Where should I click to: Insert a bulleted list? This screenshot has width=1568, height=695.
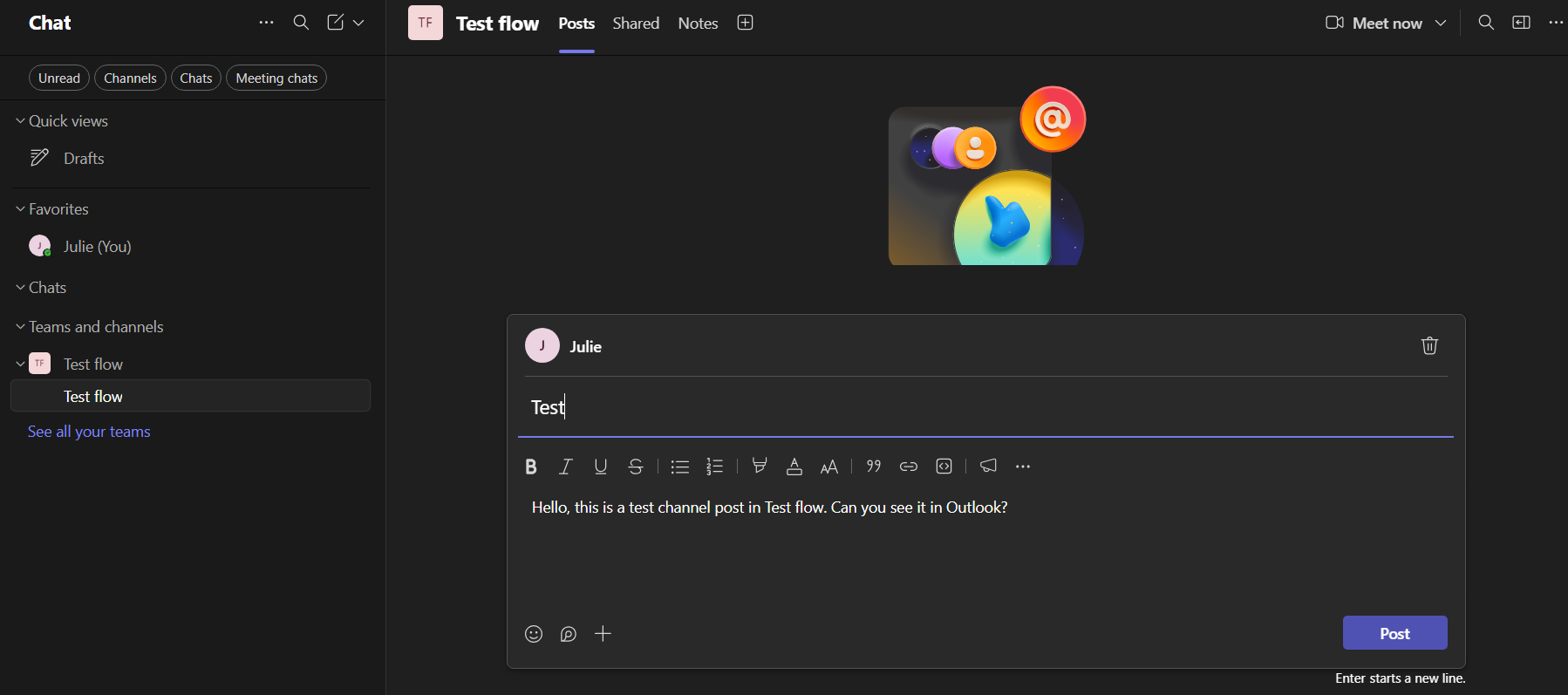coord(680,467)
